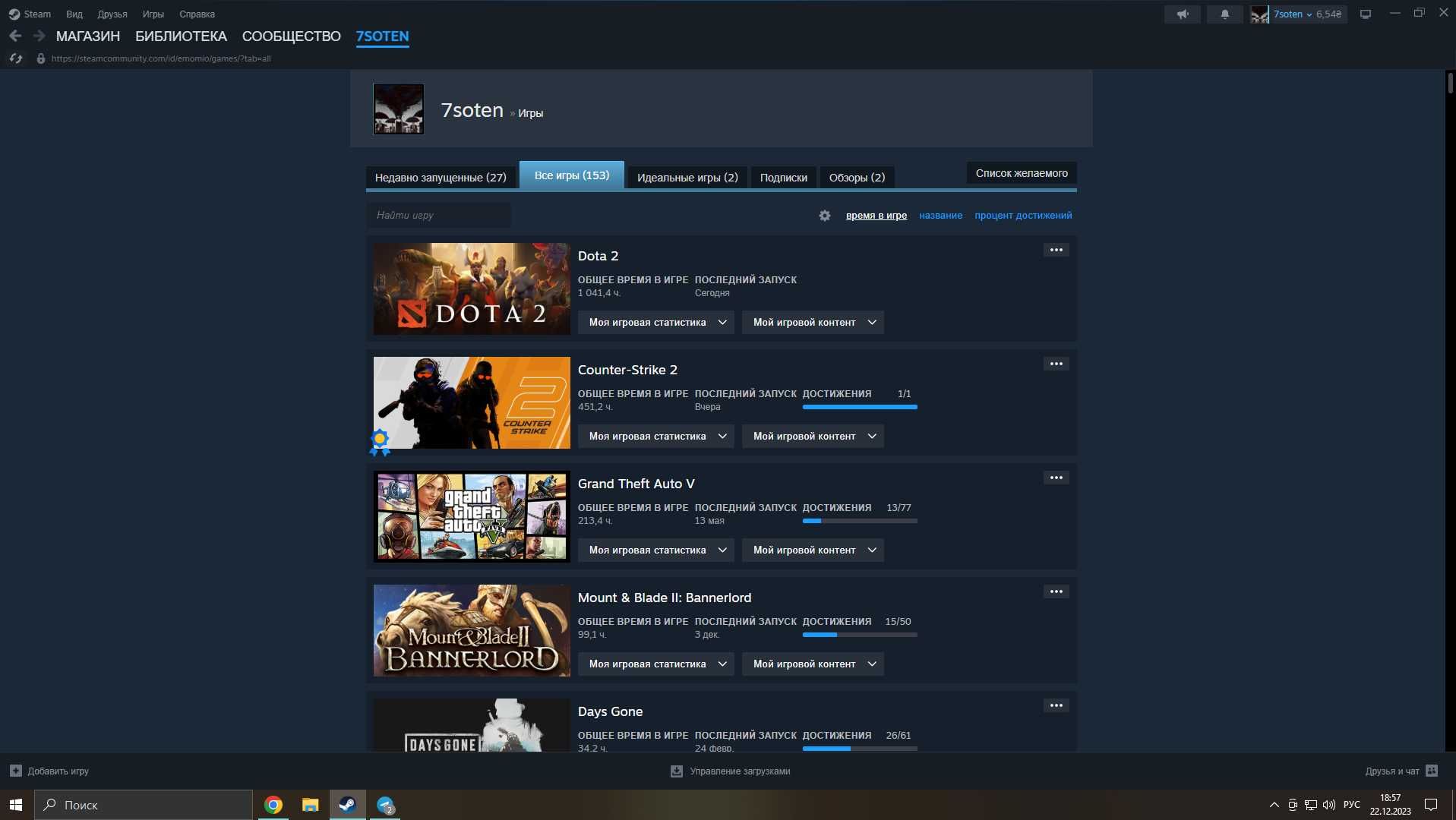The width and height of the screenshot is (1456, 820).
Task: Open announcements via the megaphone icon
Action: 1183,14
